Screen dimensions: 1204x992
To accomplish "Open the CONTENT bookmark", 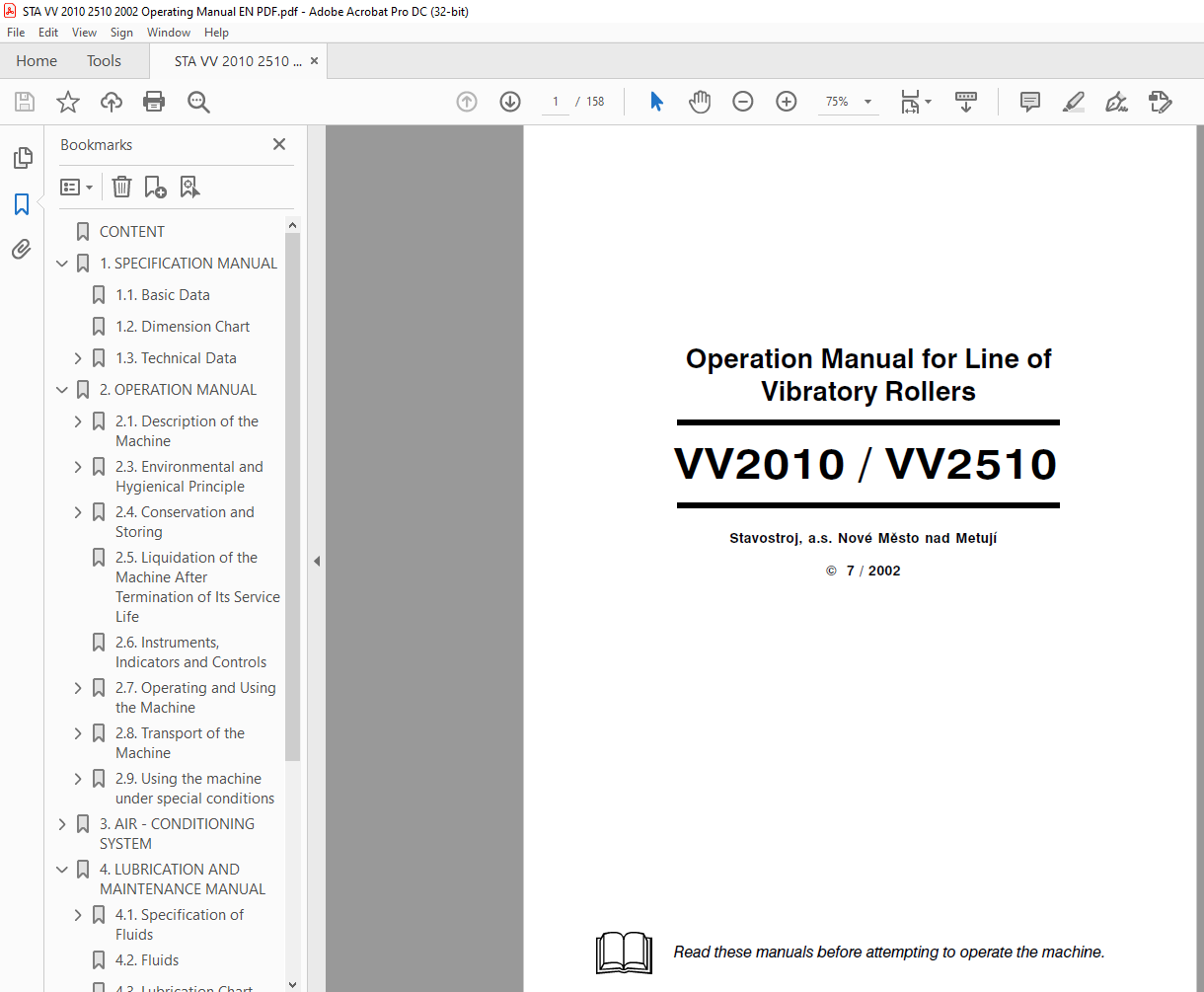I will coord(132,232).
